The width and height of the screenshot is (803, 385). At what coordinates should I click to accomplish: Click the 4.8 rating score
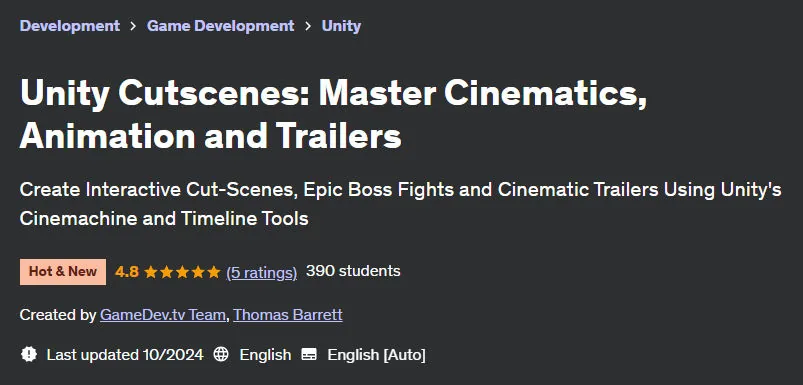[x=126, y=272]
